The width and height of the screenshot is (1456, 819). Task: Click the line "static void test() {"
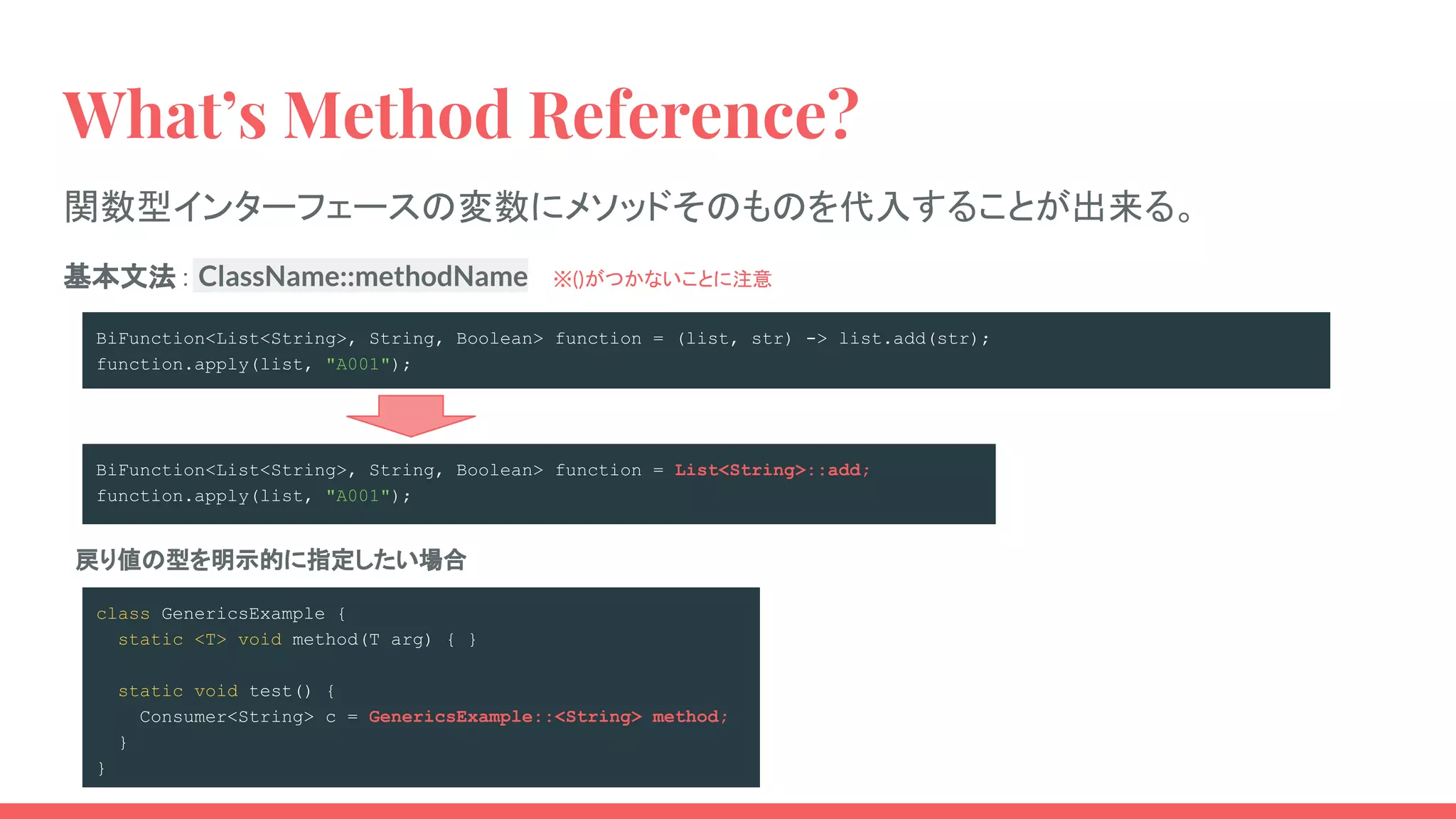[x=226, y=691]
